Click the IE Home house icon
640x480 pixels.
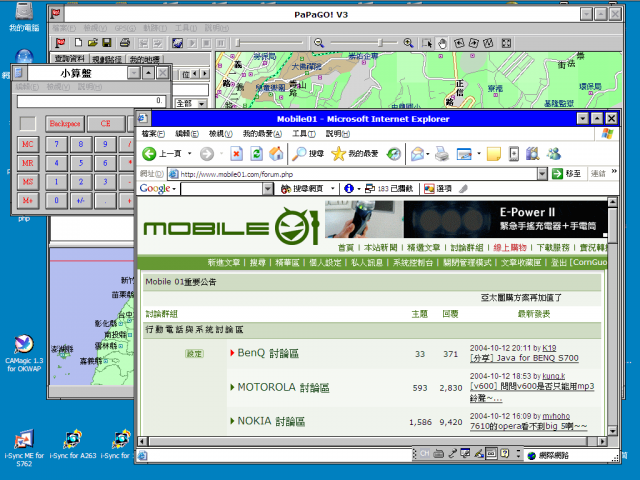coord(276,154)
